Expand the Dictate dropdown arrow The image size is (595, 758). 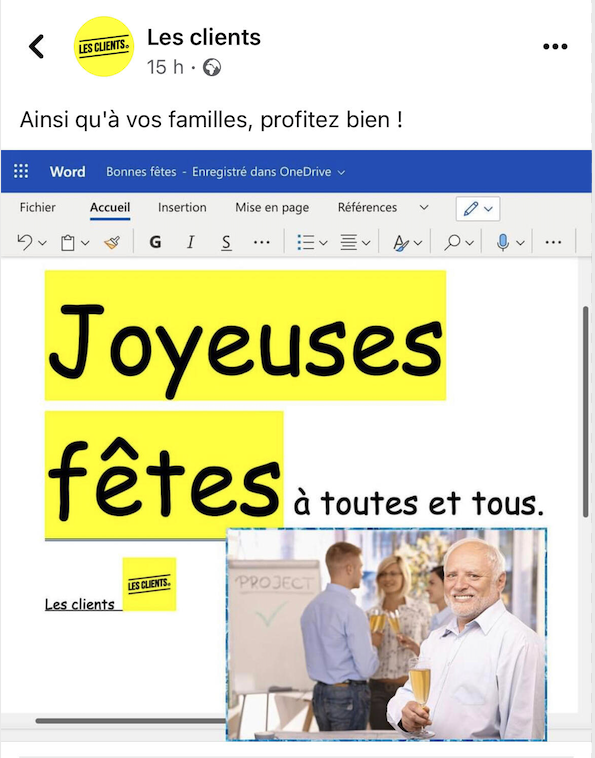(x=521, y=243)
